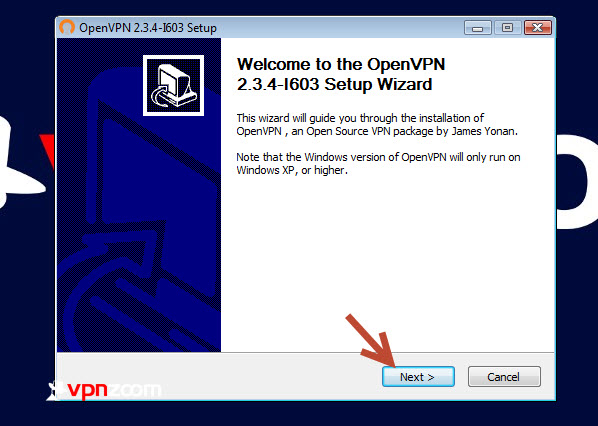Click the Windows XP or higher note text

pos(378,164)
